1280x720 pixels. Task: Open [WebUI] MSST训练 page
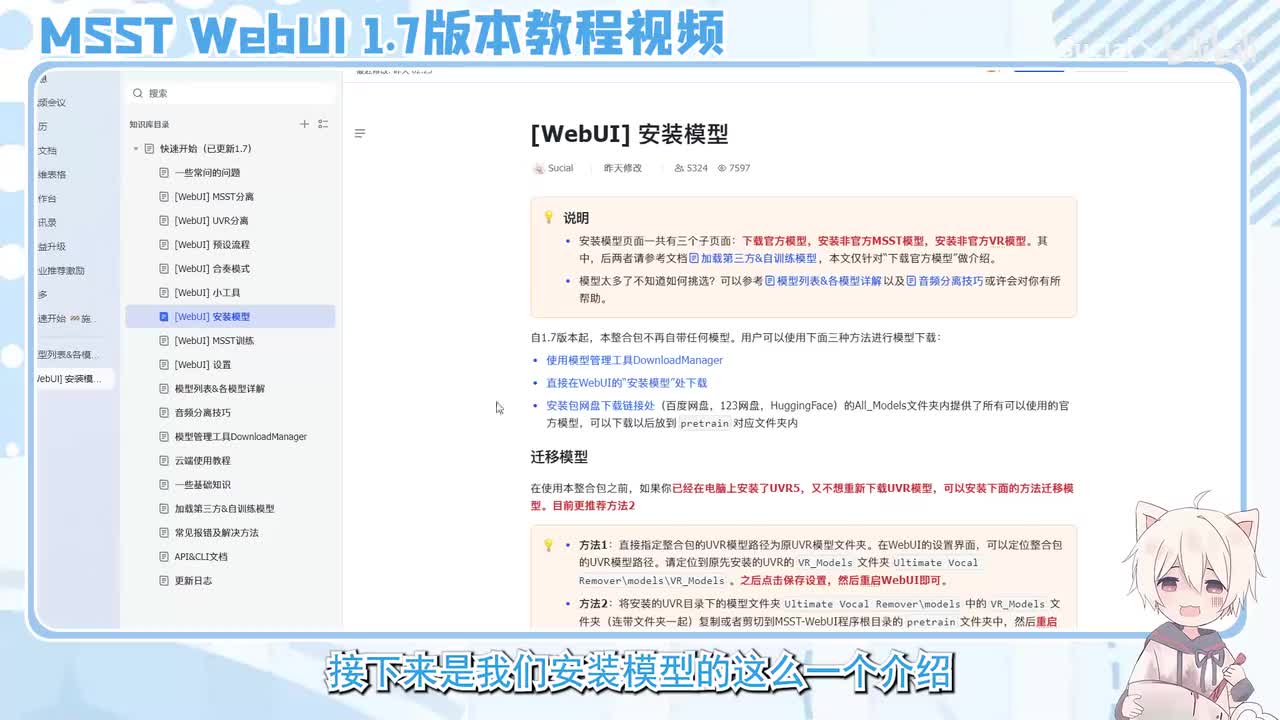214,341
